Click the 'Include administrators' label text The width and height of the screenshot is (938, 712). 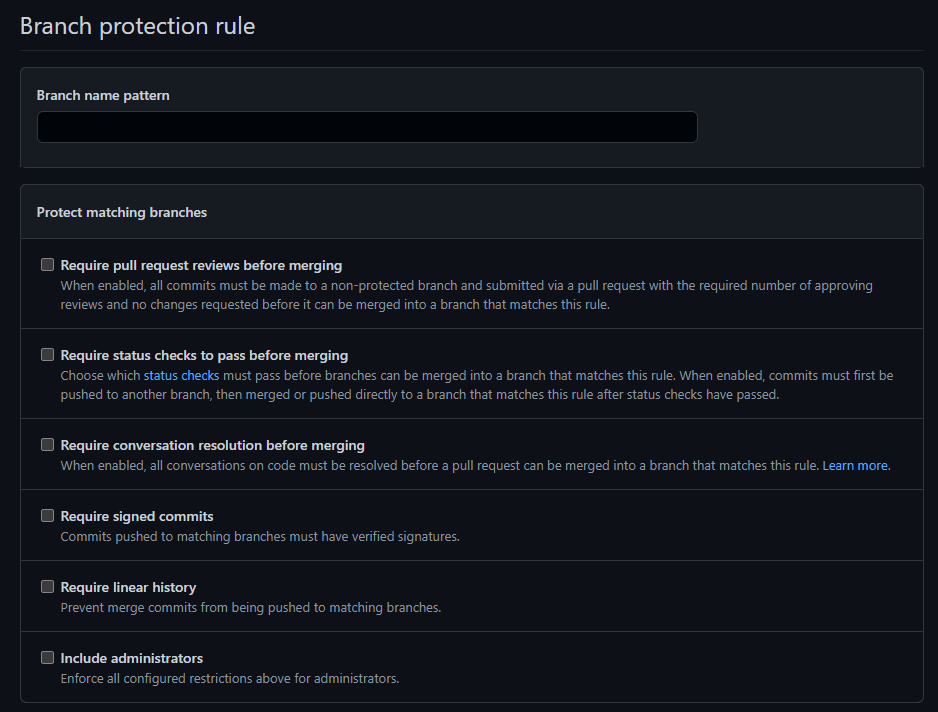(x=131, y=658)
